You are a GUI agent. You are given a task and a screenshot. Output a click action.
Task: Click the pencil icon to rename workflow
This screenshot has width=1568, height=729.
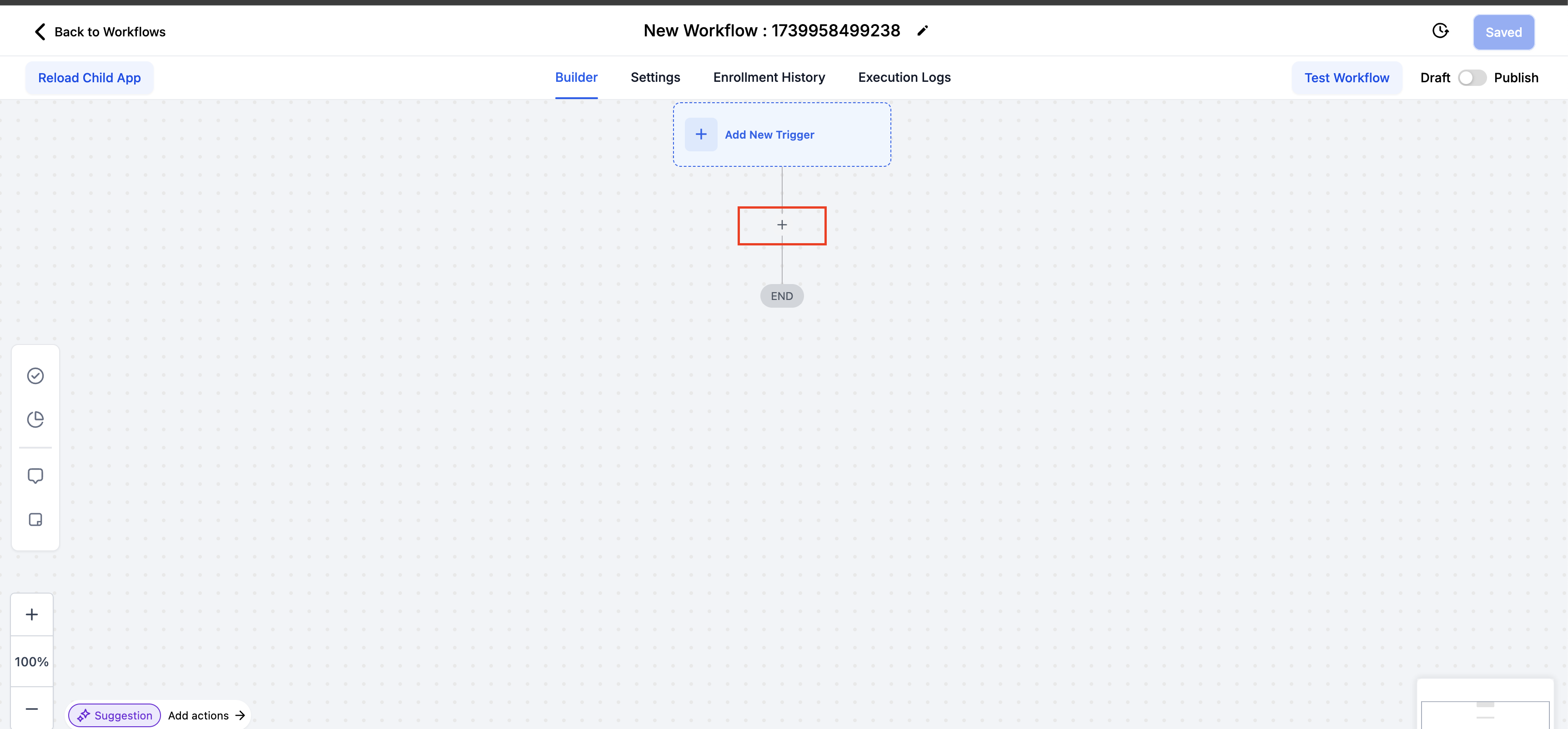pyautogui.click(x=922, y=31)
